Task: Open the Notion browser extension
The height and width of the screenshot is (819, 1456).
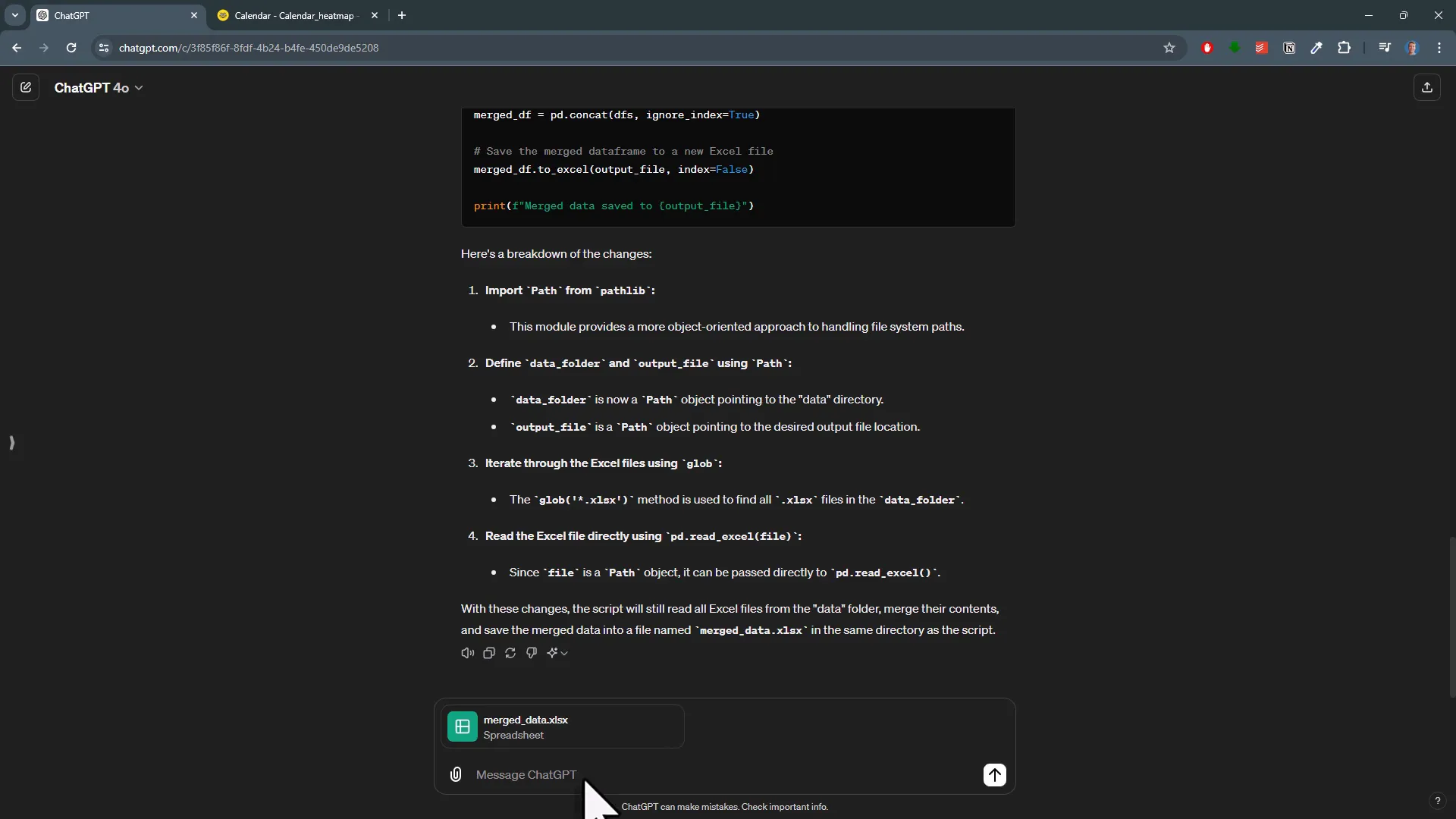Action: point(1289,48)
